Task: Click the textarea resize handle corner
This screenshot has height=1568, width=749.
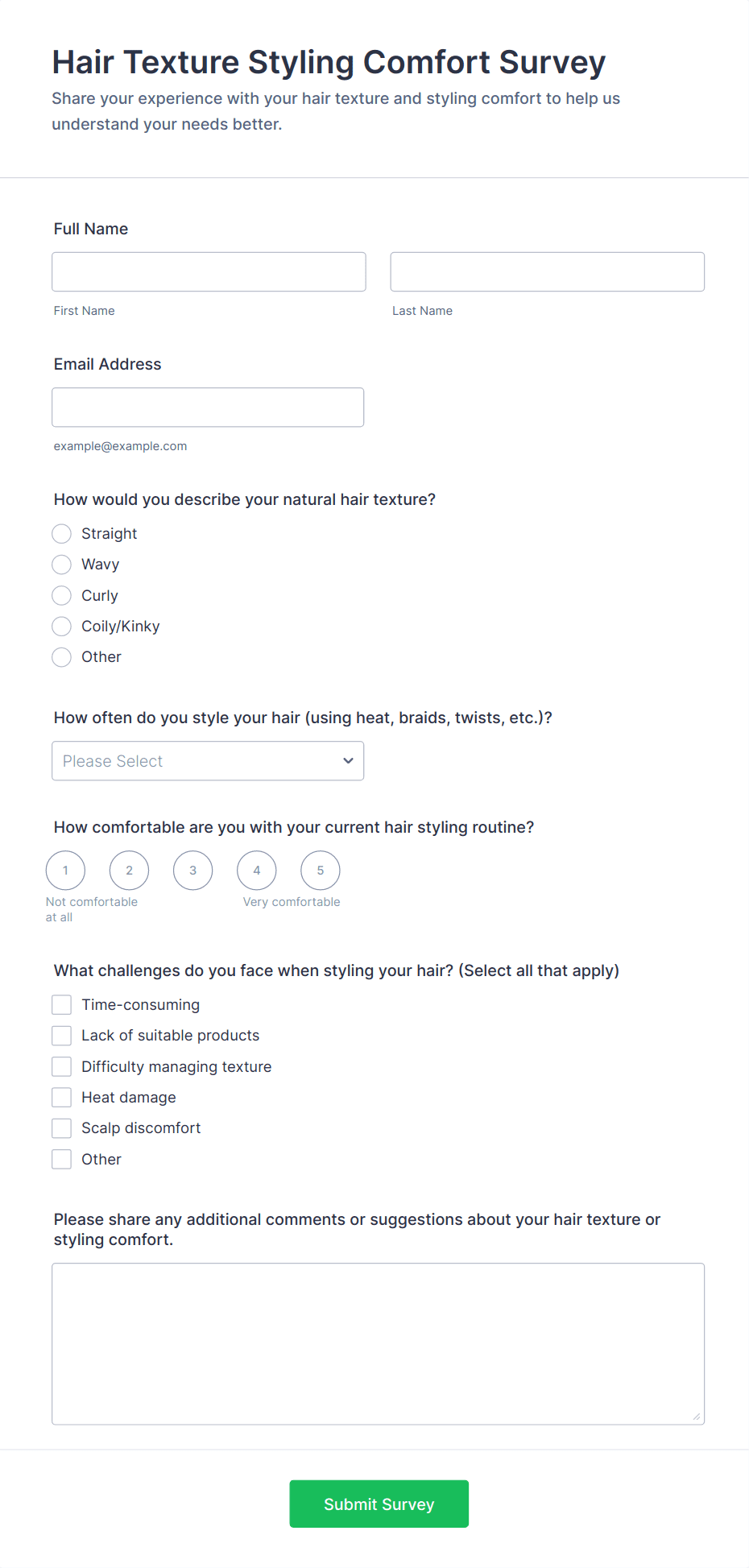Action: pos(697,1417)
